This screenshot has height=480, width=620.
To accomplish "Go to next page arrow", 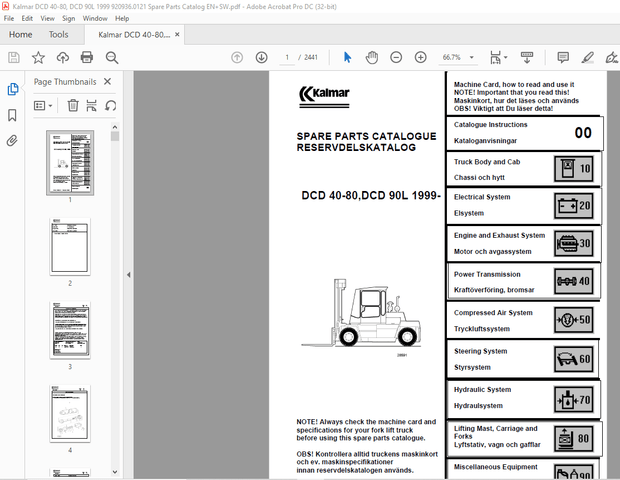I will tap(261, 58).
